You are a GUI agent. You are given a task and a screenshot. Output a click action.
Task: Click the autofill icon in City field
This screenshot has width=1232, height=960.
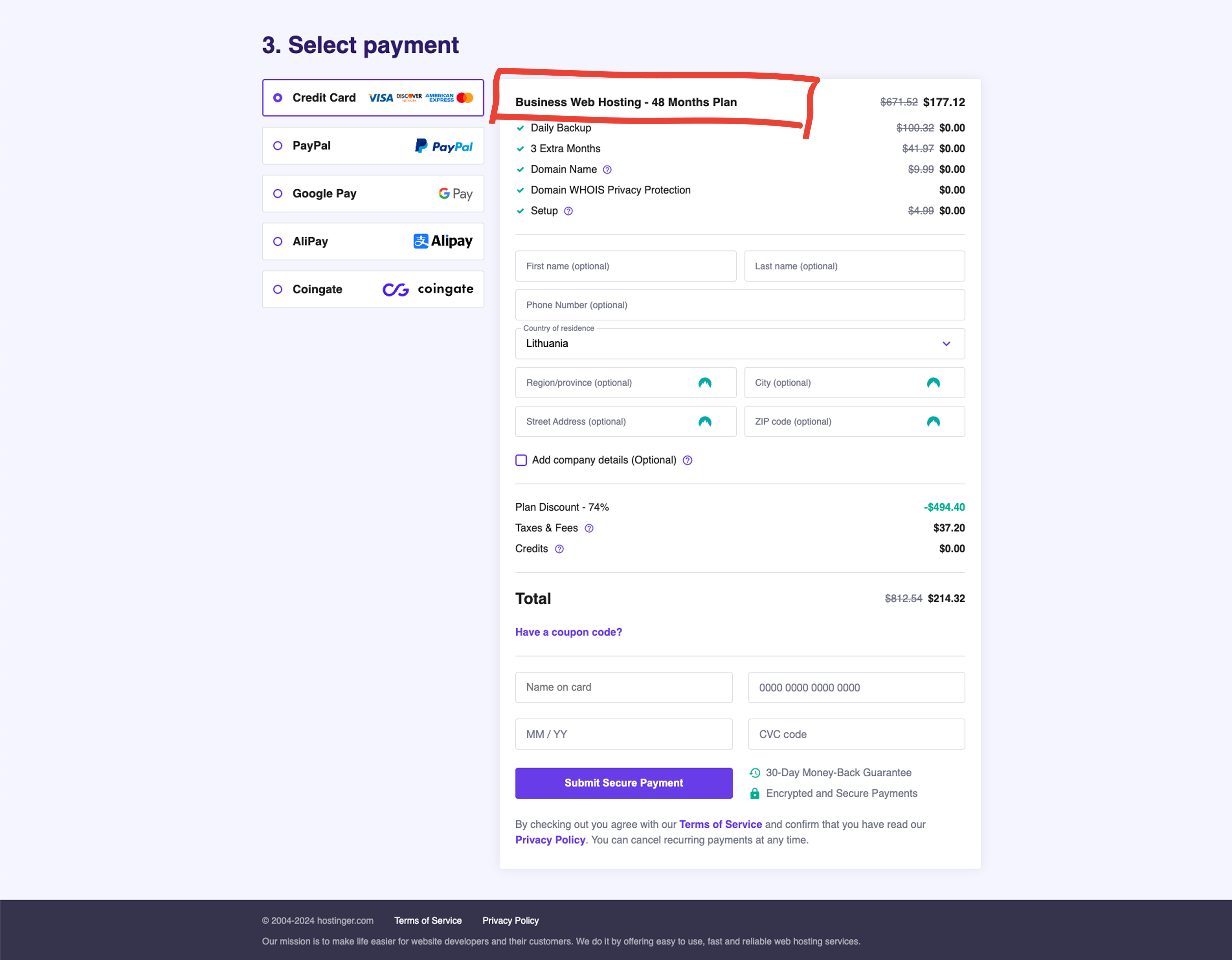pos(933,383)
